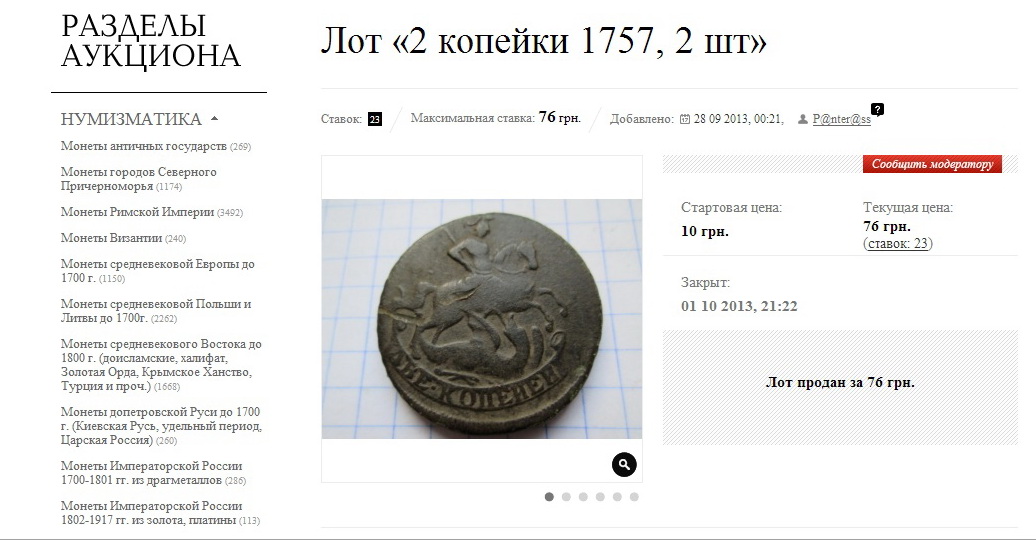Open the НУМИЗМАТИКА section heading
1036x540 pixels.
coord(131,119)
